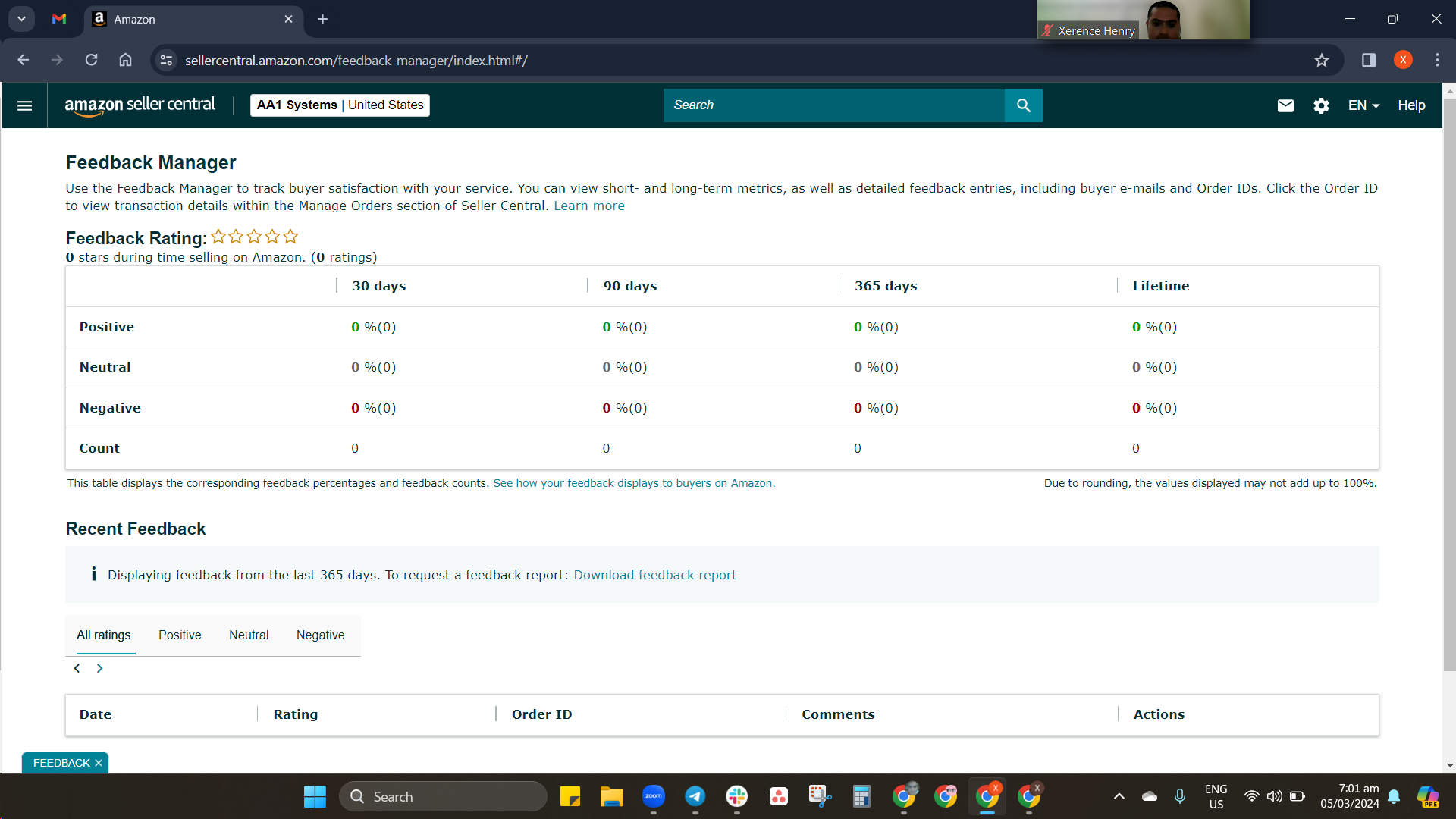This screenshot has height=819, width=1456.
Task: Click the search magnifier button
Action: point(1023,105)
